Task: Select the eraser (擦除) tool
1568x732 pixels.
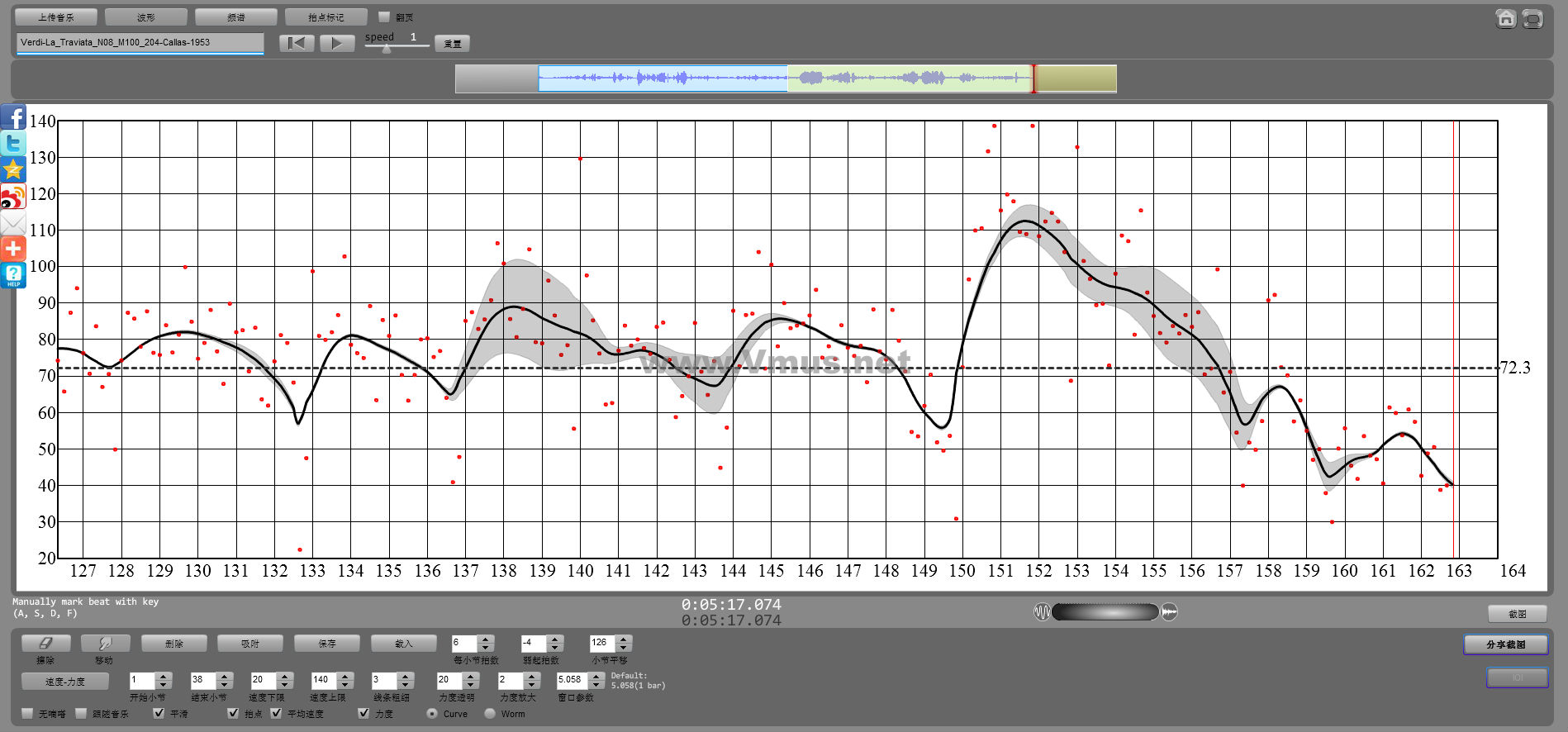Action: point(45,644)
